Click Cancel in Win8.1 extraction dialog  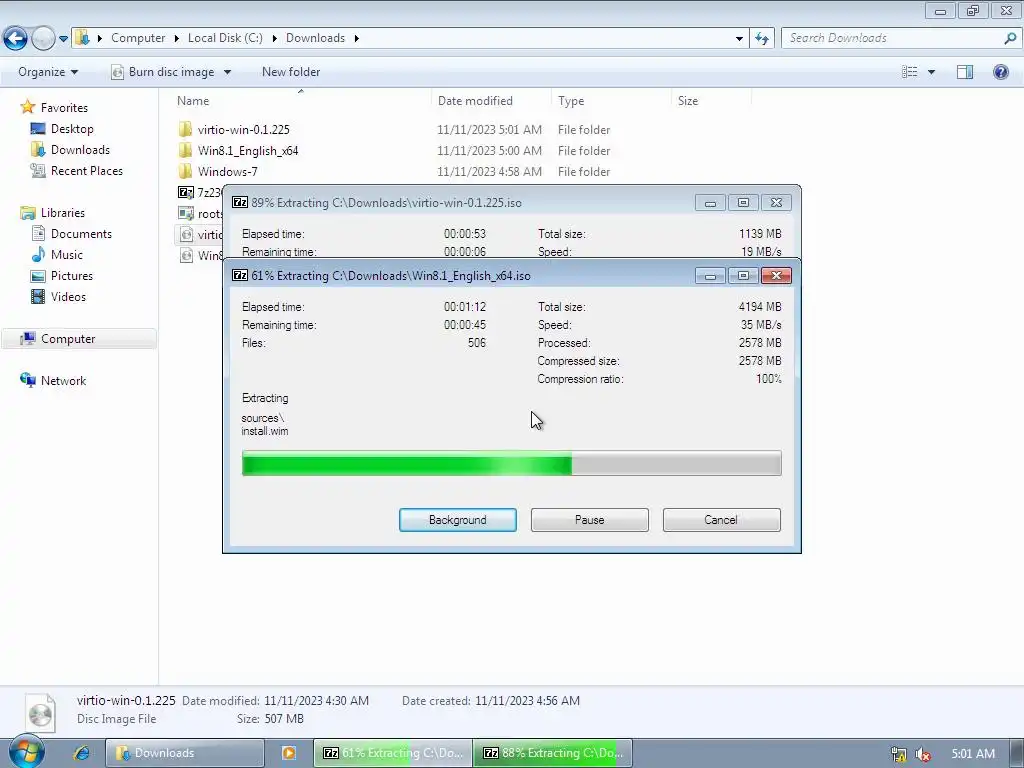click(721, 520)
